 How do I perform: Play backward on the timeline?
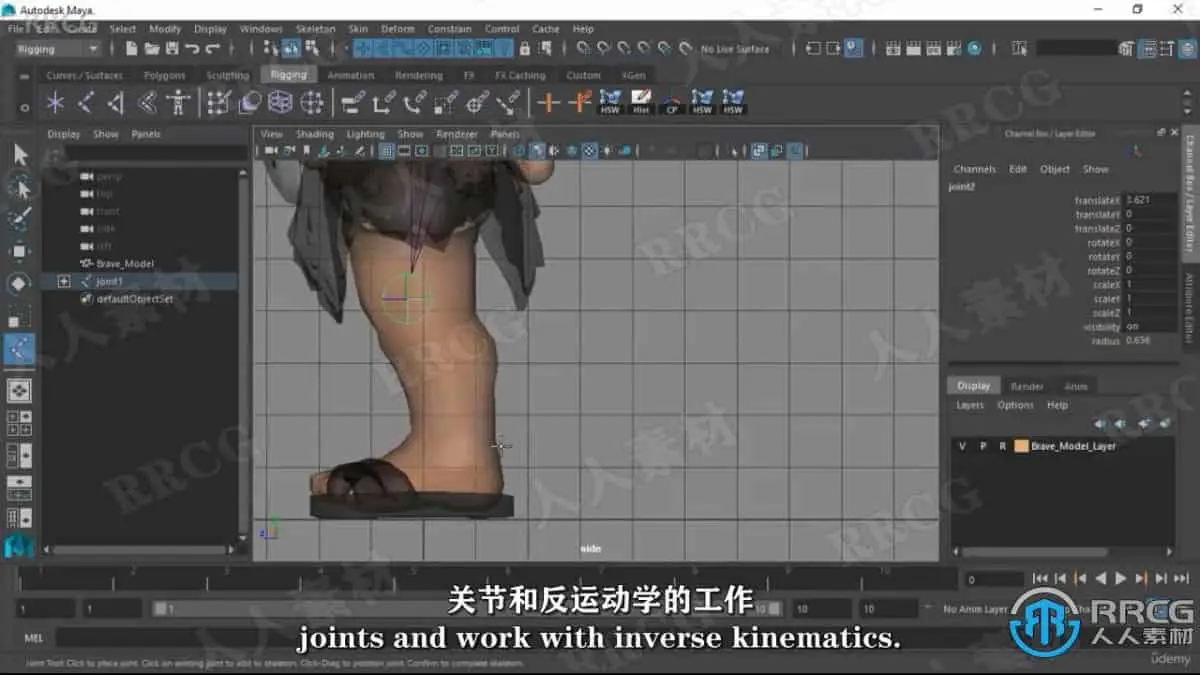(1101, 578)
